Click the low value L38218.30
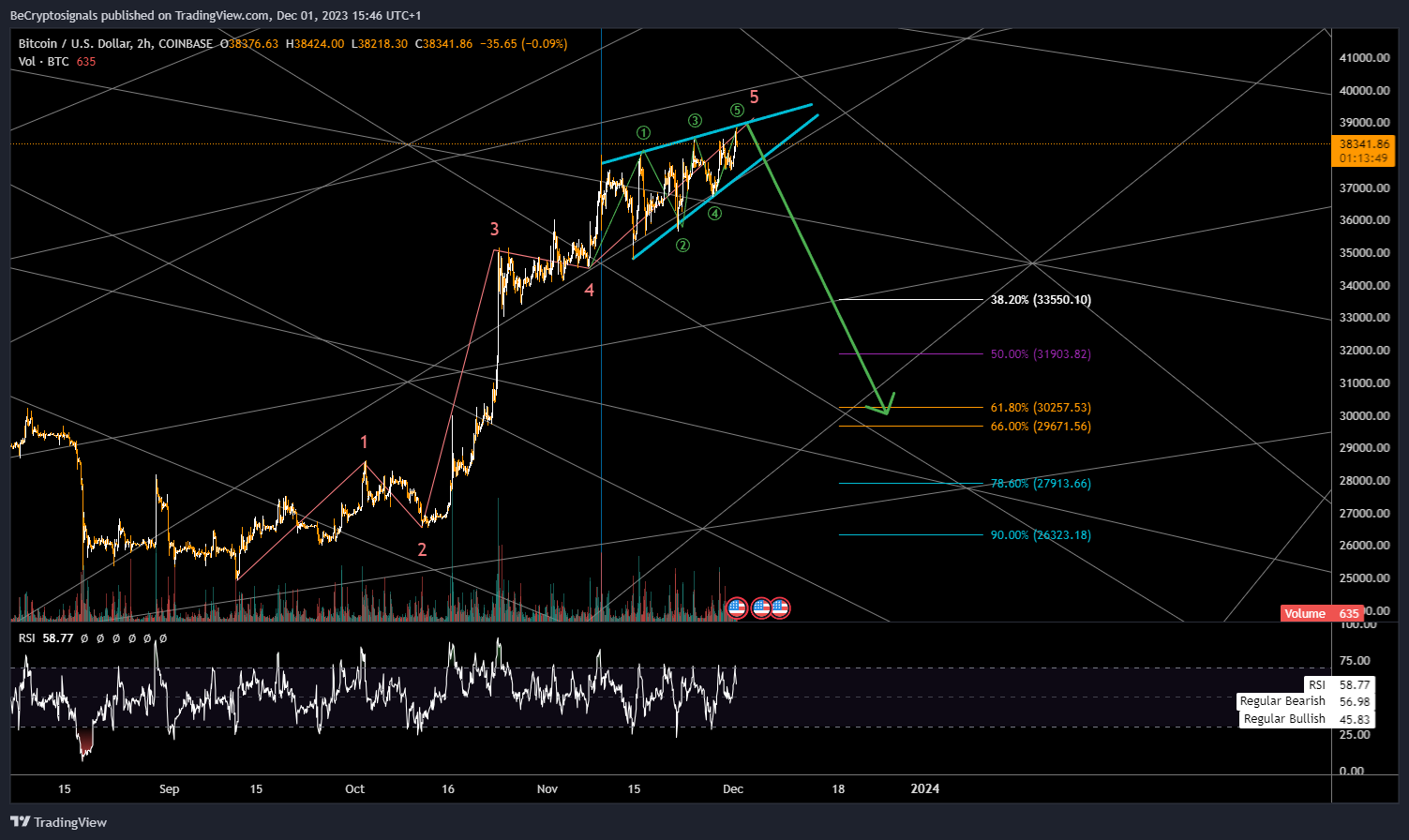 (x=380, y=44)
